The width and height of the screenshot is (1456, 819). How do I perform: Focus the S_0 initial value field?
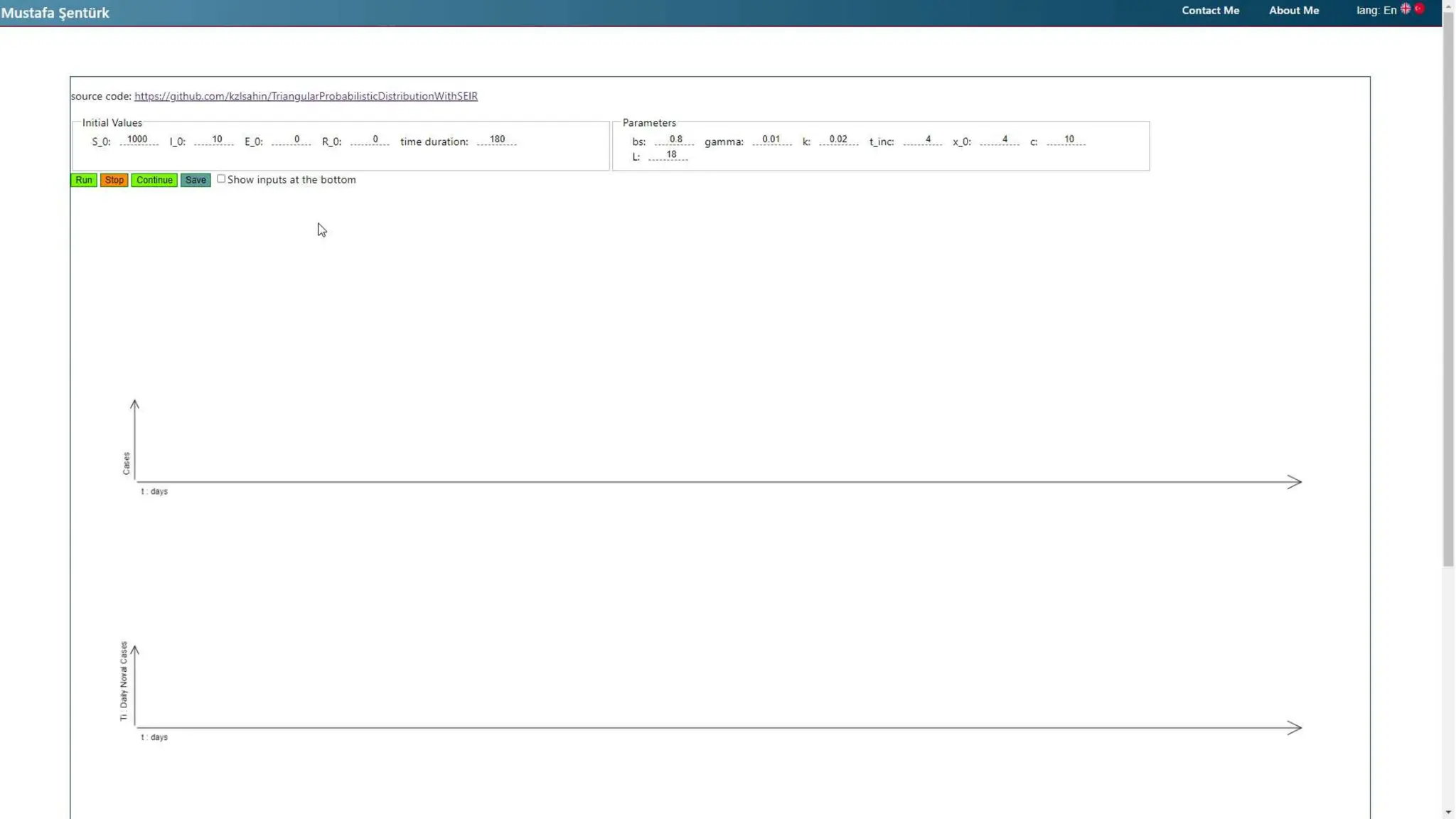138,140
